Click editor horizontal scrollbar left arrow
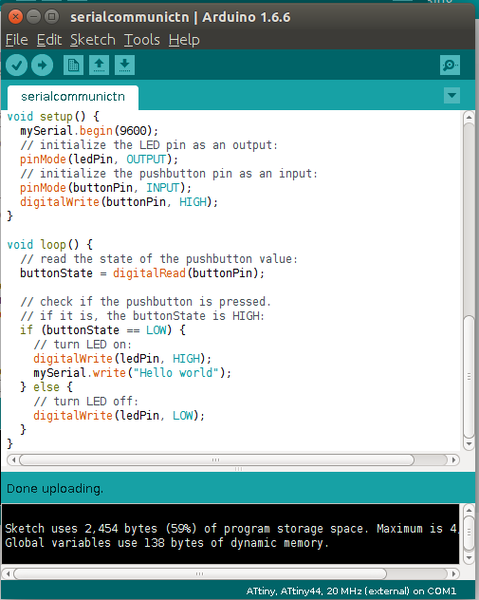The image size is (479, 600). click(13, 460)
